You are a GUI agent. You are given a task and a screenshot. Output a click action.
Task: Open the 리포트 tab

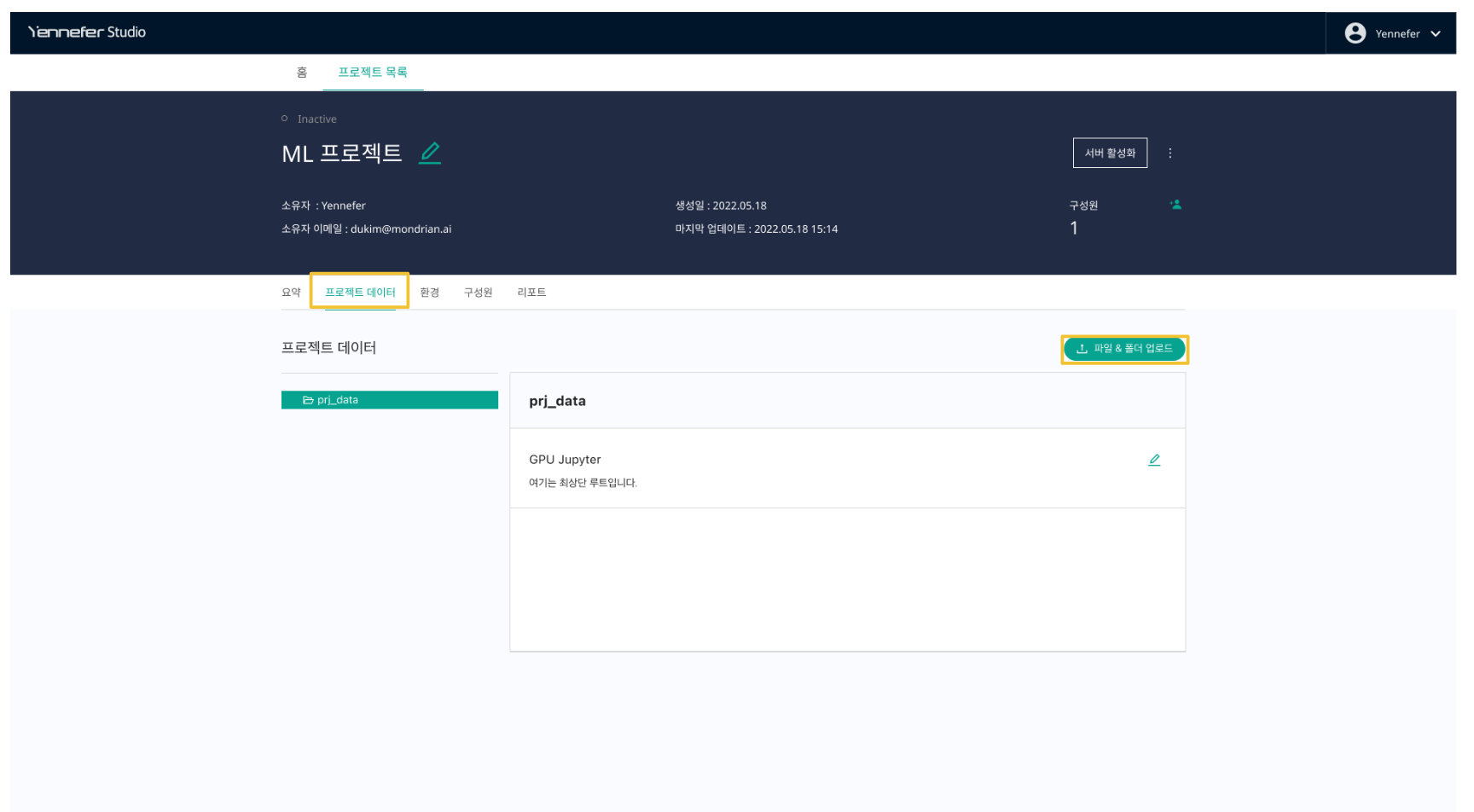click(531, 293)
